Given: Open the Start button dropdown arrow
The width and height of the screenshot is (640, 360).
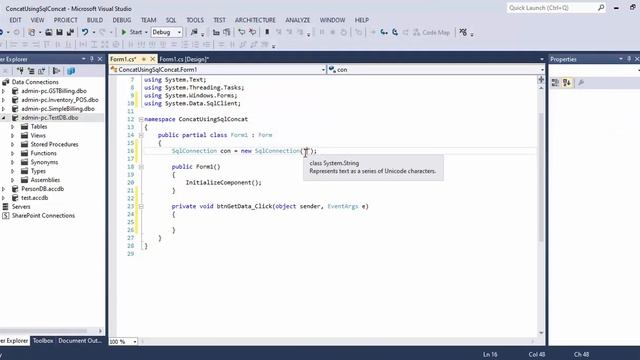Looking at the screenshot, I should pos(146,32).
